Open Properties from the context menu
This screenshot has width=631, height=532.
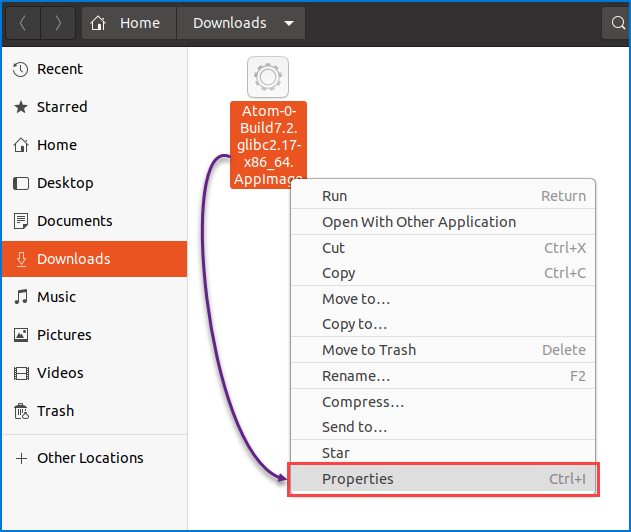click(443, 479)
